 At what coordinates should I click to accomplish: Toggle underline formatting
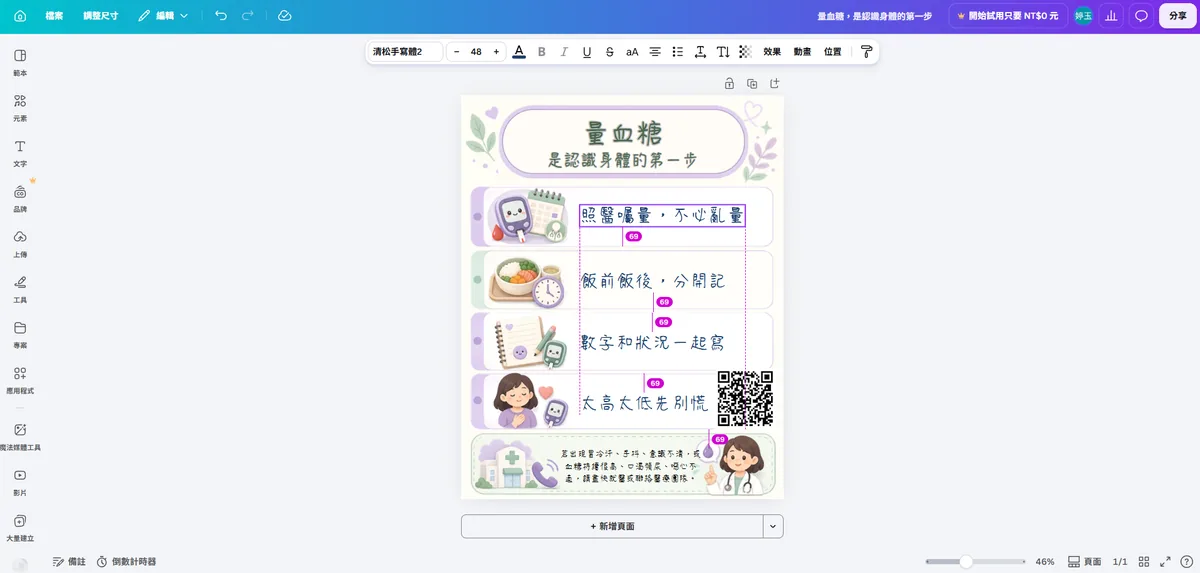click(587, 52)
